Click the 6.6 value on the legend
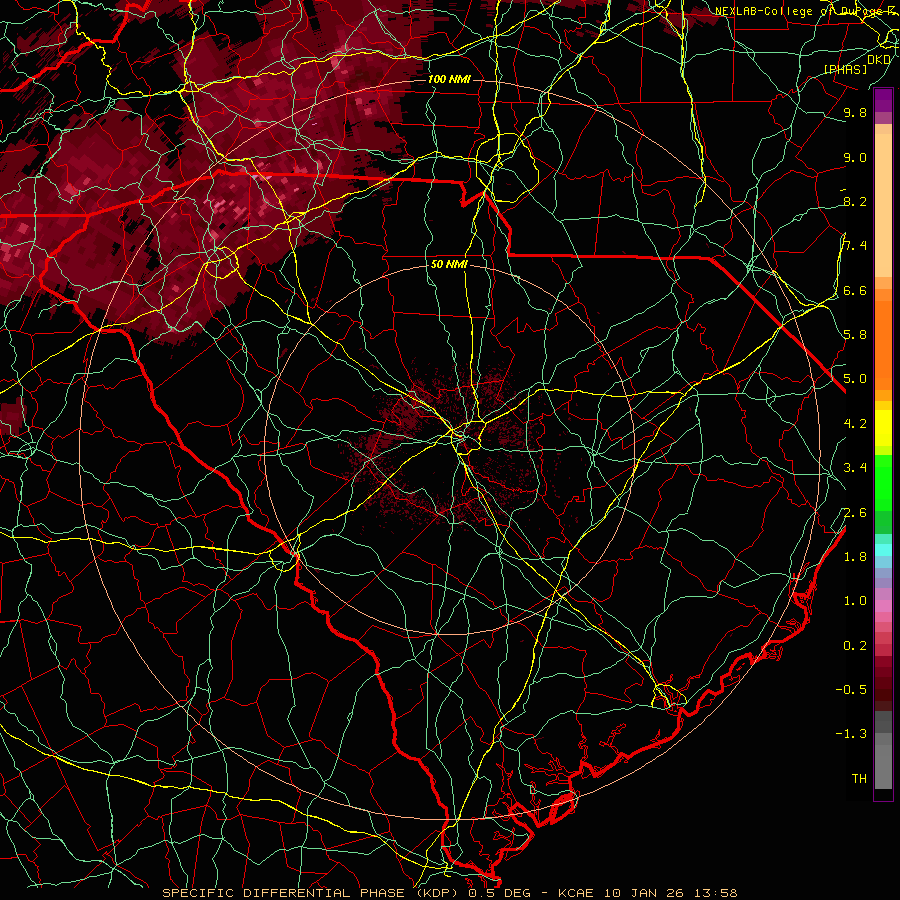Viewport: 900px width, 900px height. (x=855, y=290)
